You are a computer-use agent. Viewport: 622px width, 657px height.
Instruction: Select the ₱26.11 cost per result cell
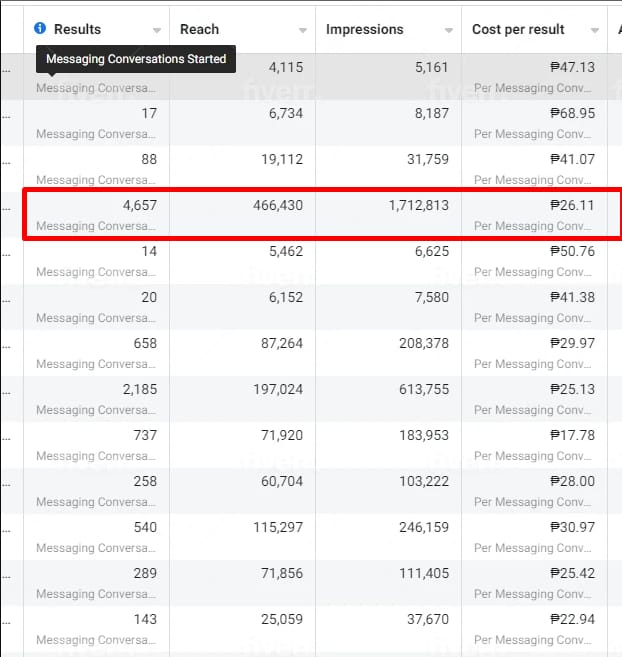572,205
